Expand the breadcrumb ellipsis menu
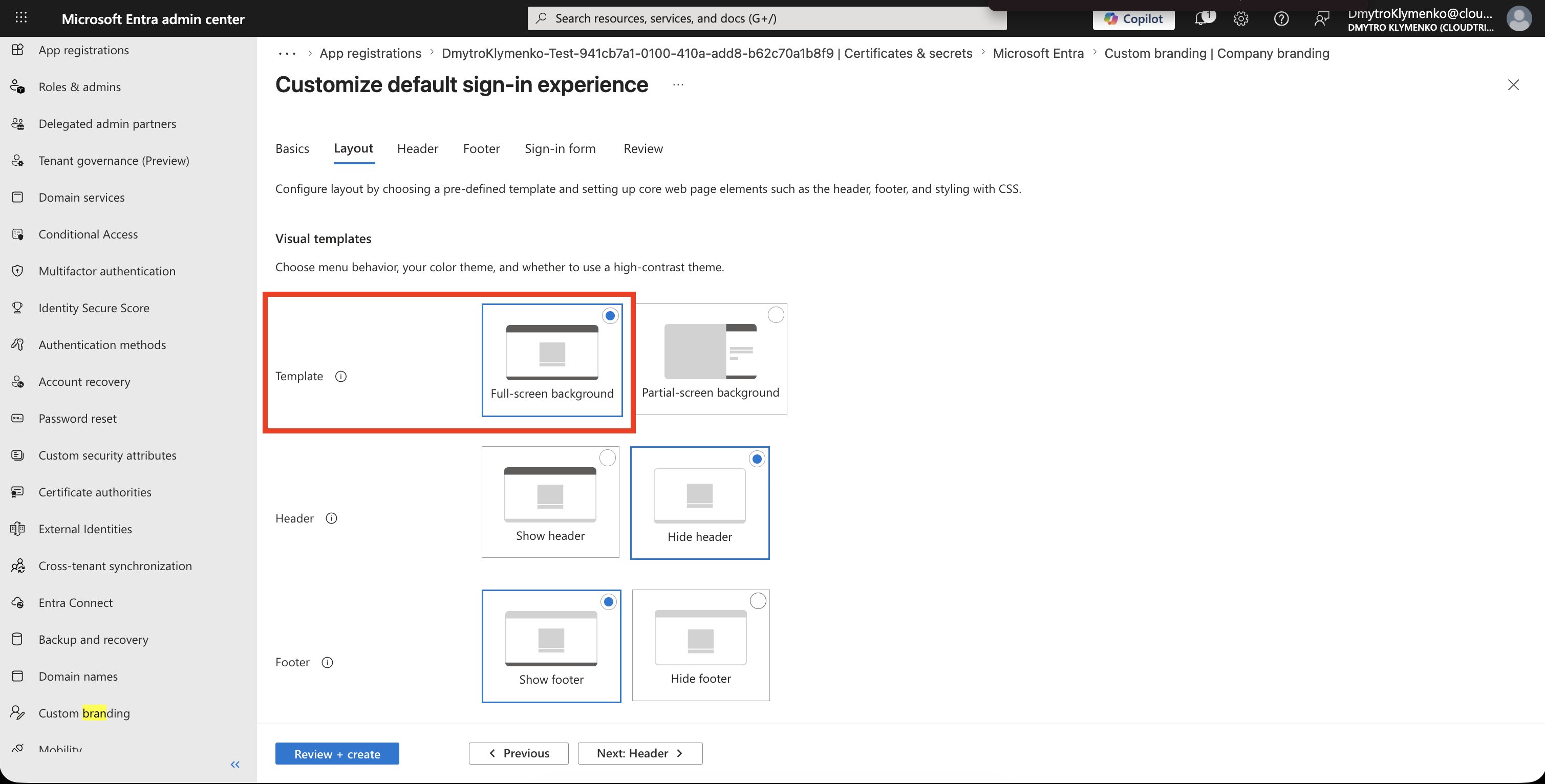1545x784 pixels. tap(287, 53)
